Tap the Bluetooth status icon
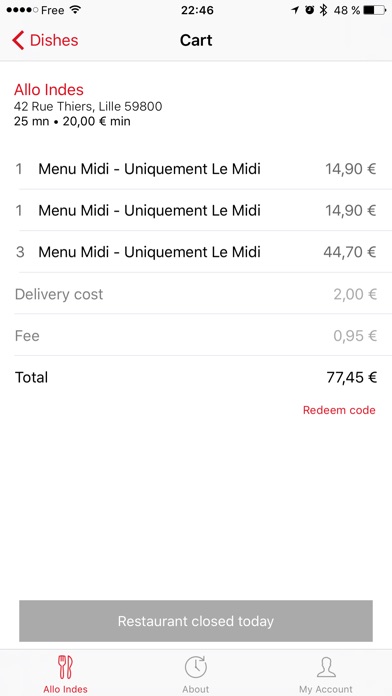392x696 pixels. point(324,10)
